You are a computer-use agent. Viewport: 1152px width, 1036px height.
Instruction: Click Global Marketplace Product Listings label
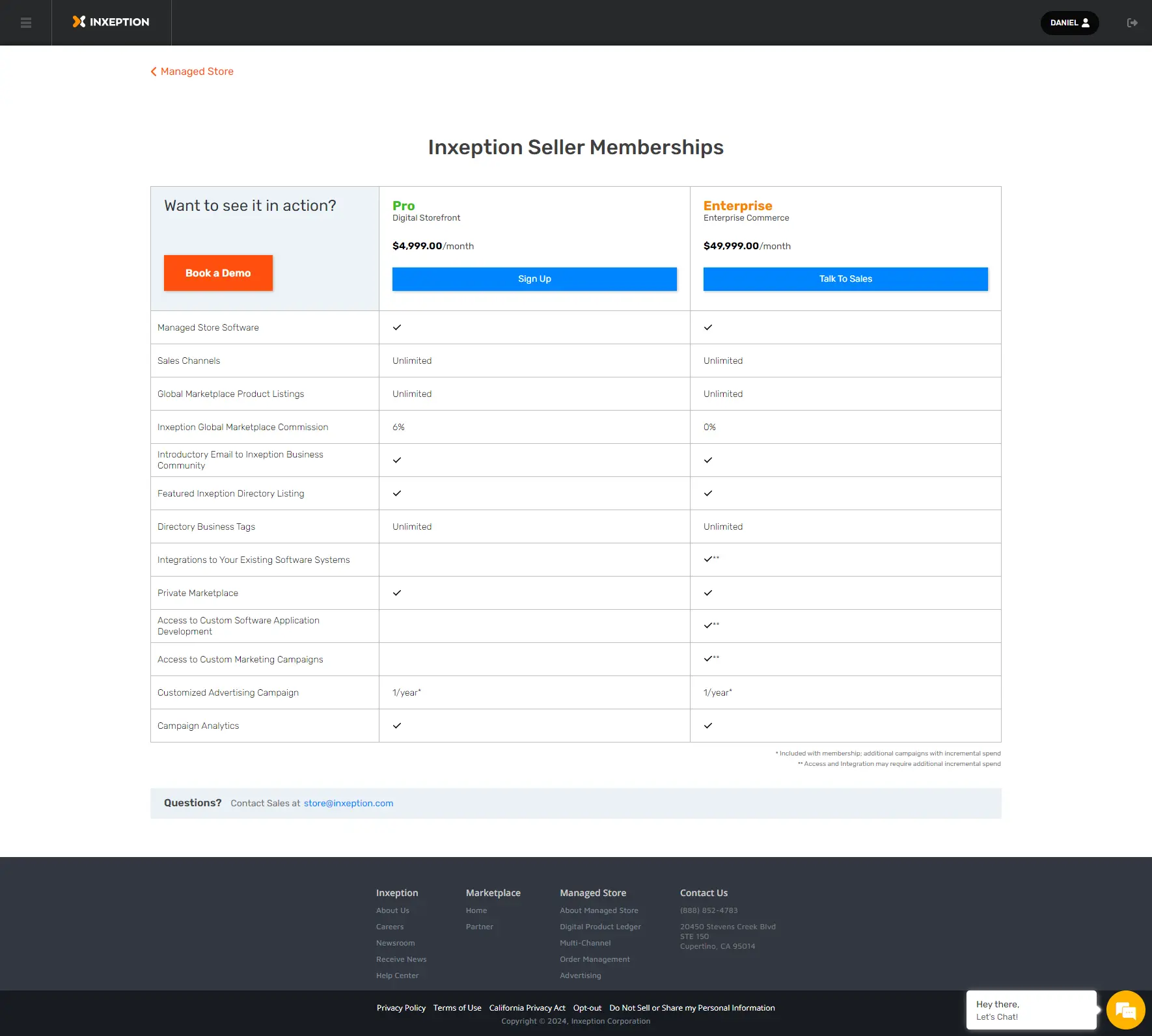(x=231, y=394)
